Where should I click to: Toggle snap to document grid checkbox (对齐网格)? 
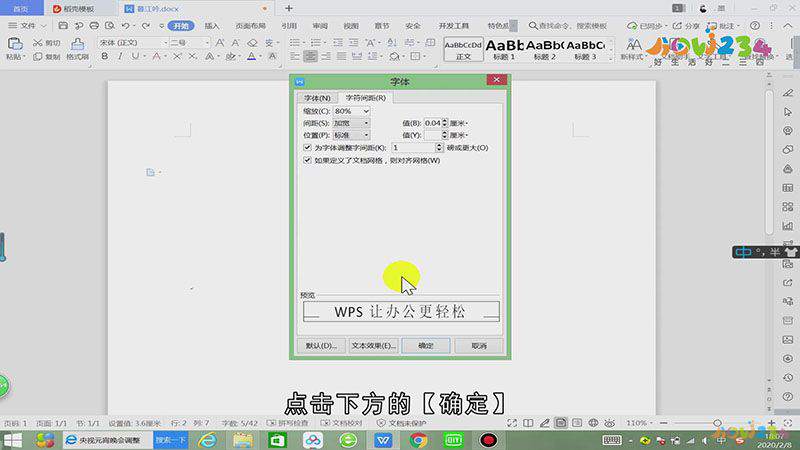(307, 160)
